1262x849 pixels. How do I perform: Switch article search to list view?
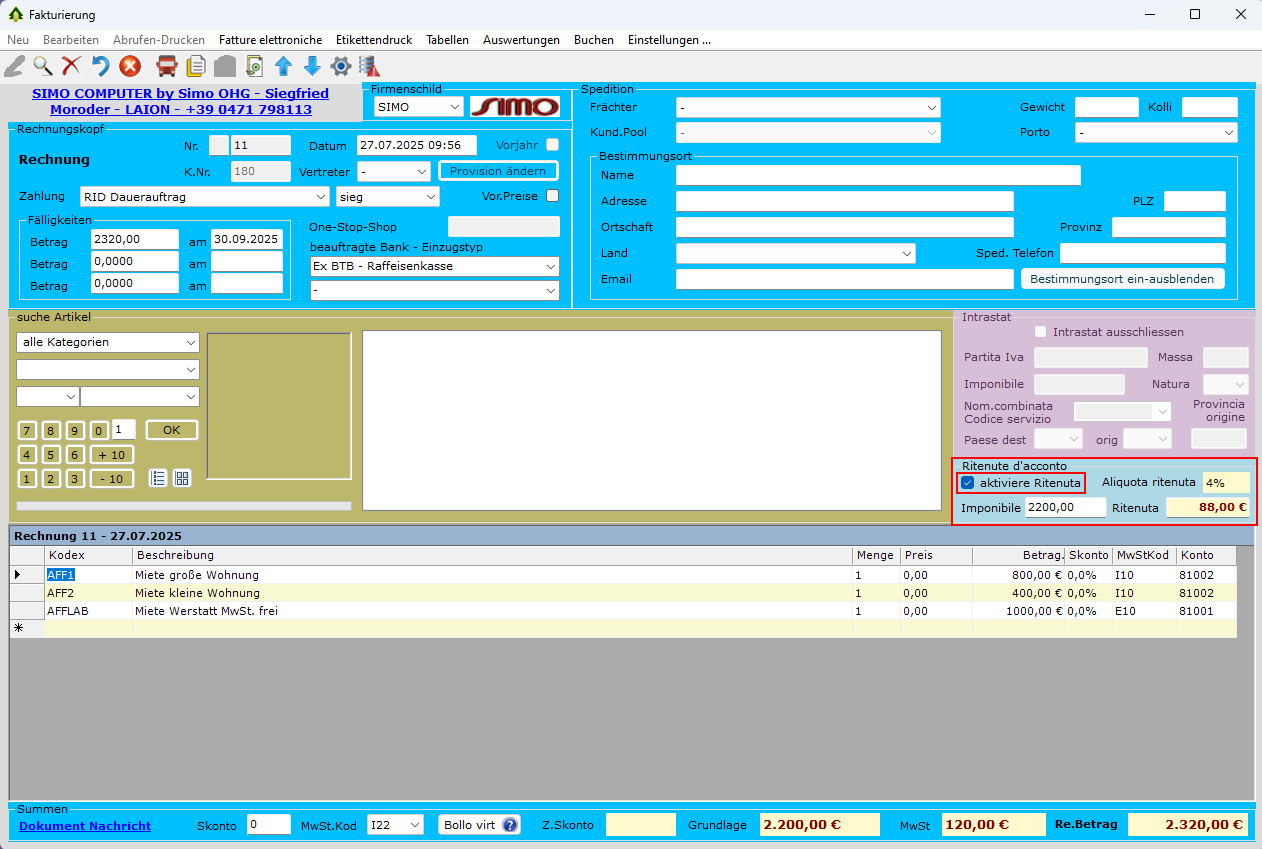(158, 478)
